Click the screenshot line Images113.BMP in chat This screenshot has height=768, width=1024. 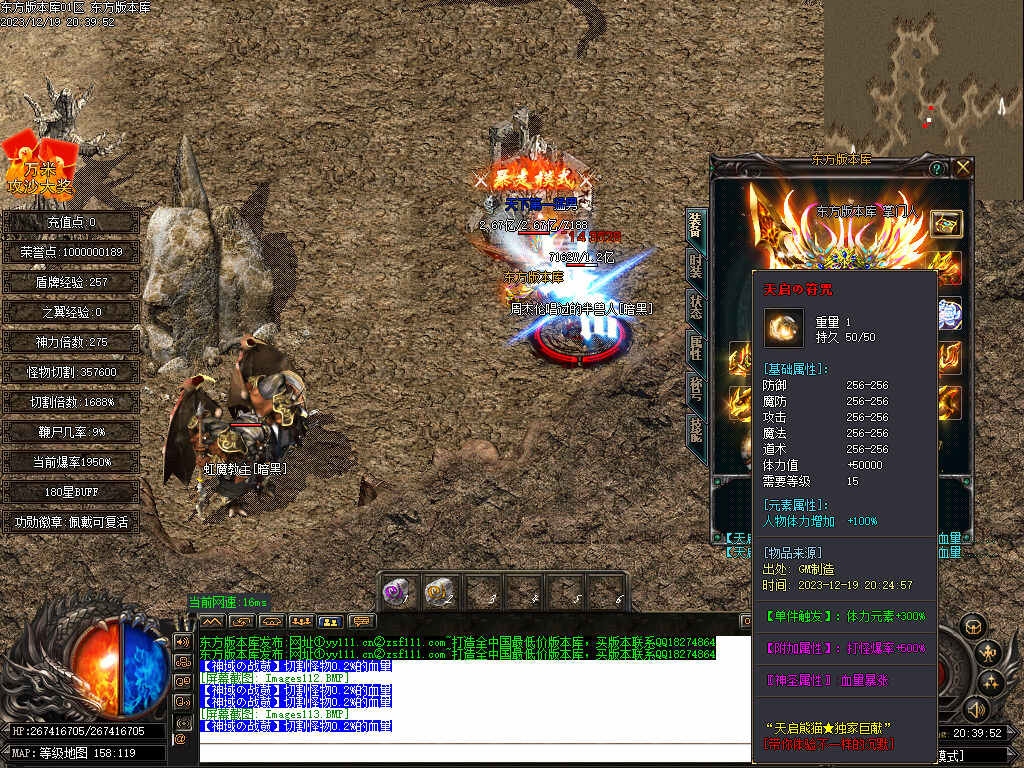[x=274, y=714]
